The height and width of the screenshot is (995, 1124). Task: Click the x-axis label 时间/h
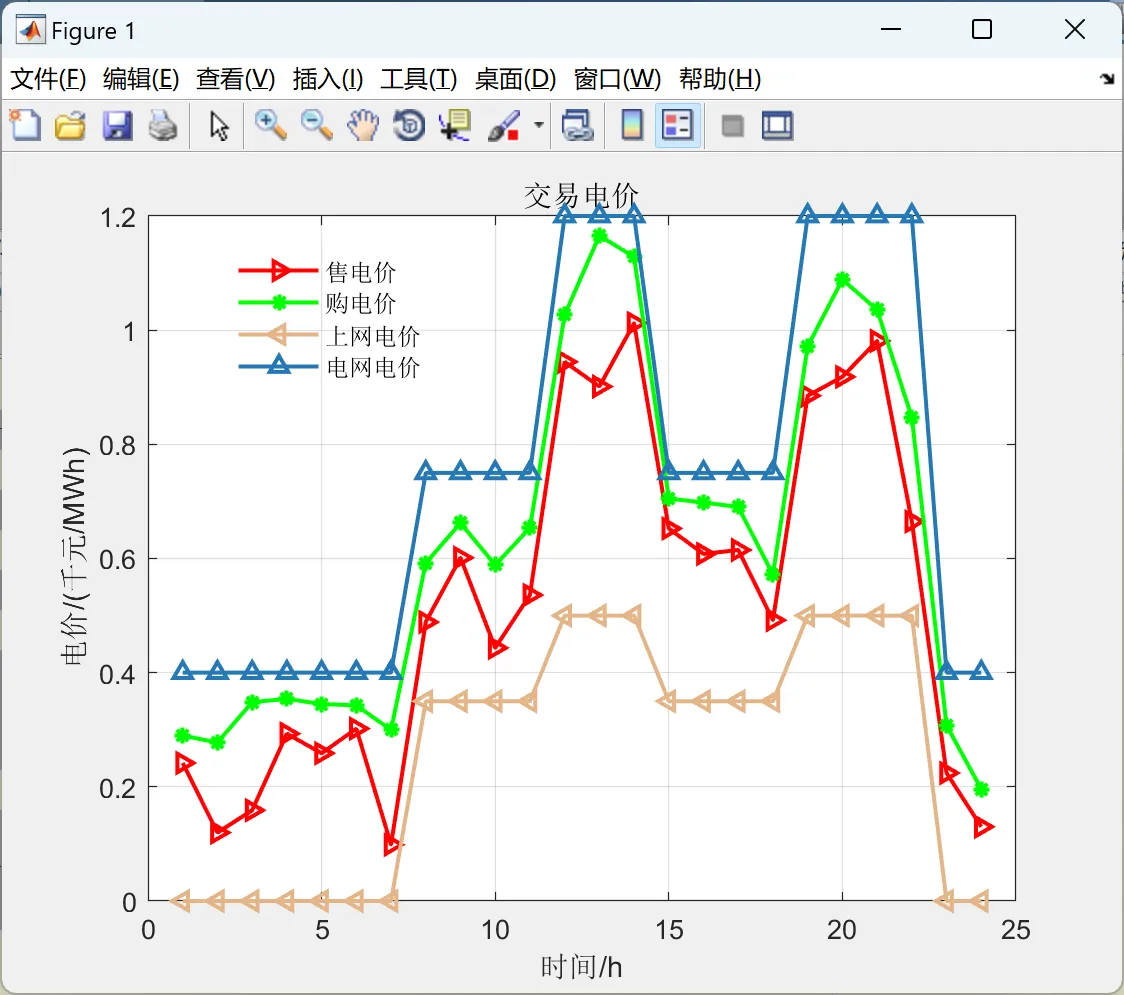581,967
